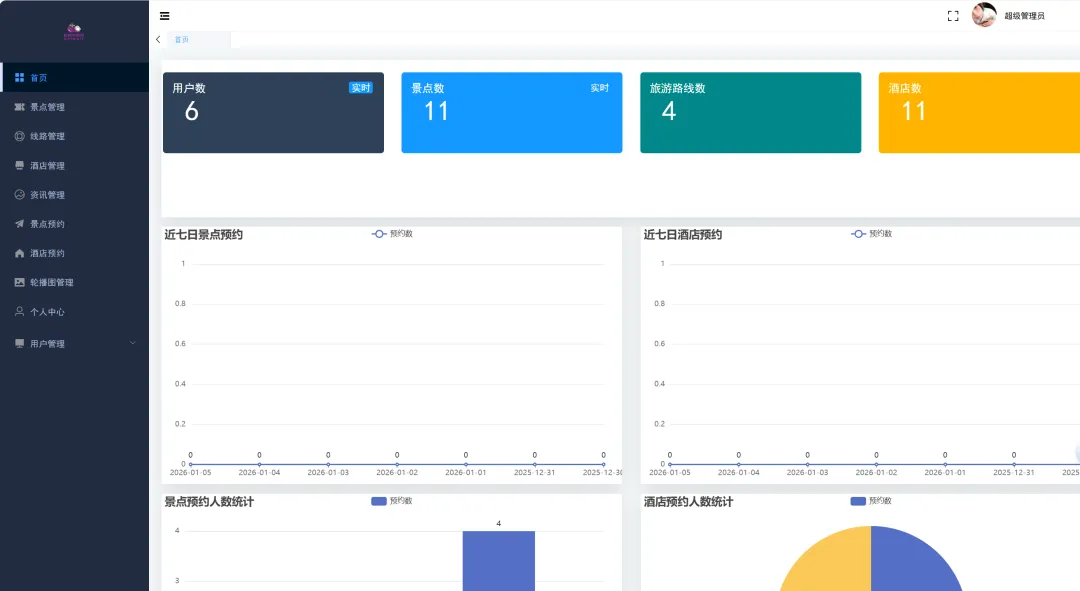Click the 轮播图管理 image icon

pos(19,282)
